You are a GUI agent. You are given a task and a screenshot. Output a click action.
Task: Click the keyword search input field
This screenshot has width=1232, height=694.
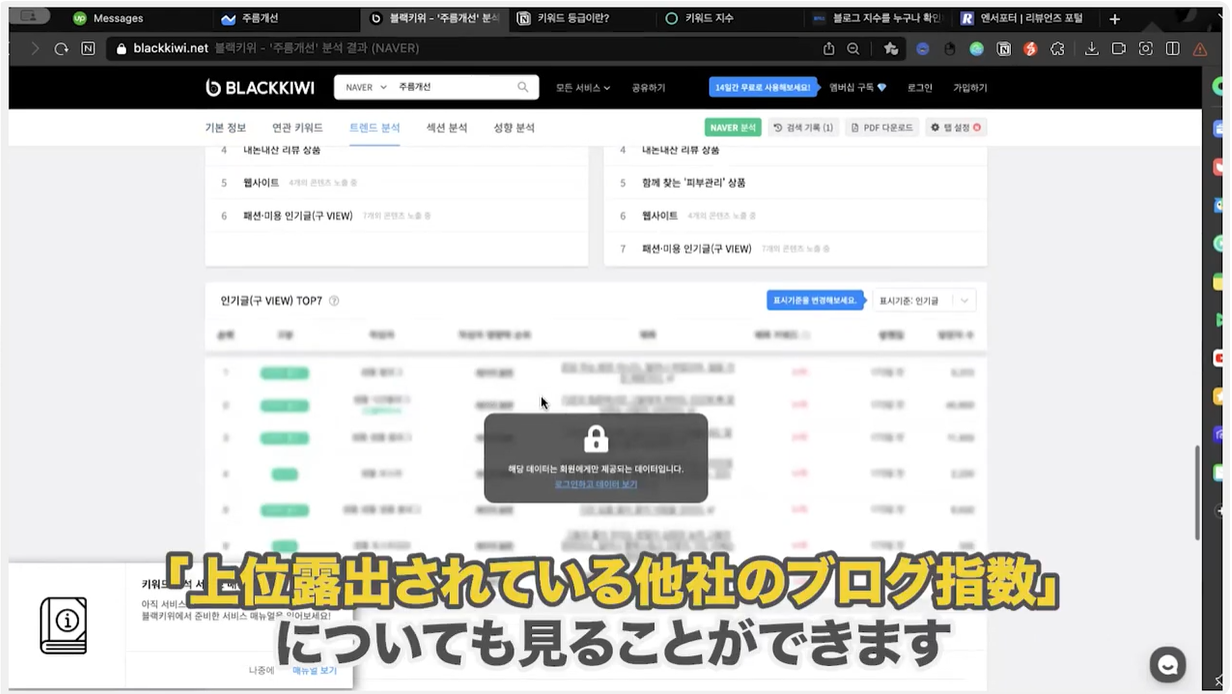(455, 88)
